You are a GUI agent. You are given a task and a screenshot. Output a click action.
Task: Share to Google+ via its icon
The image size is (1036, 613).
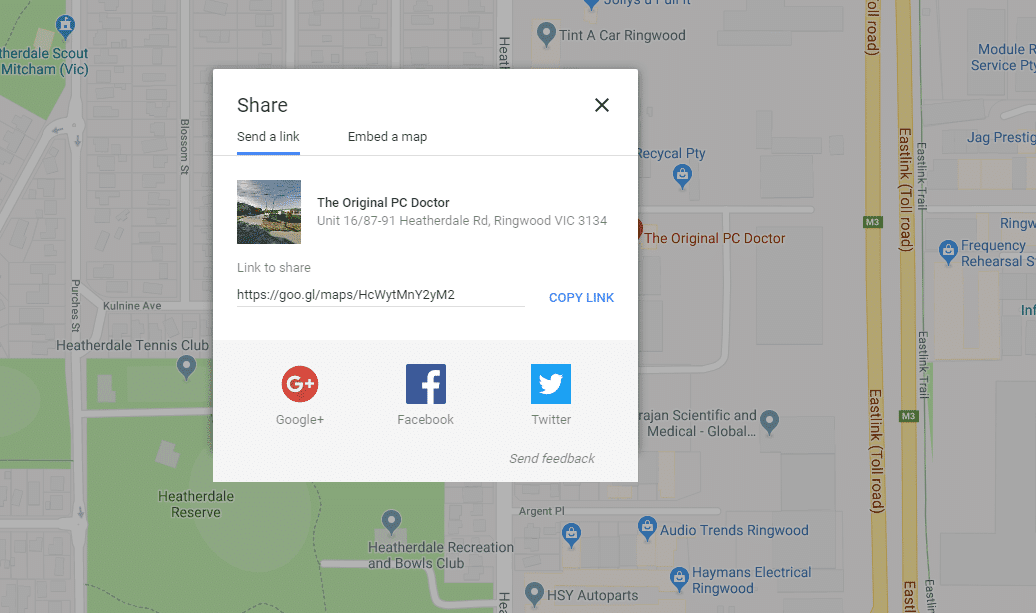(x=299, y=383)
